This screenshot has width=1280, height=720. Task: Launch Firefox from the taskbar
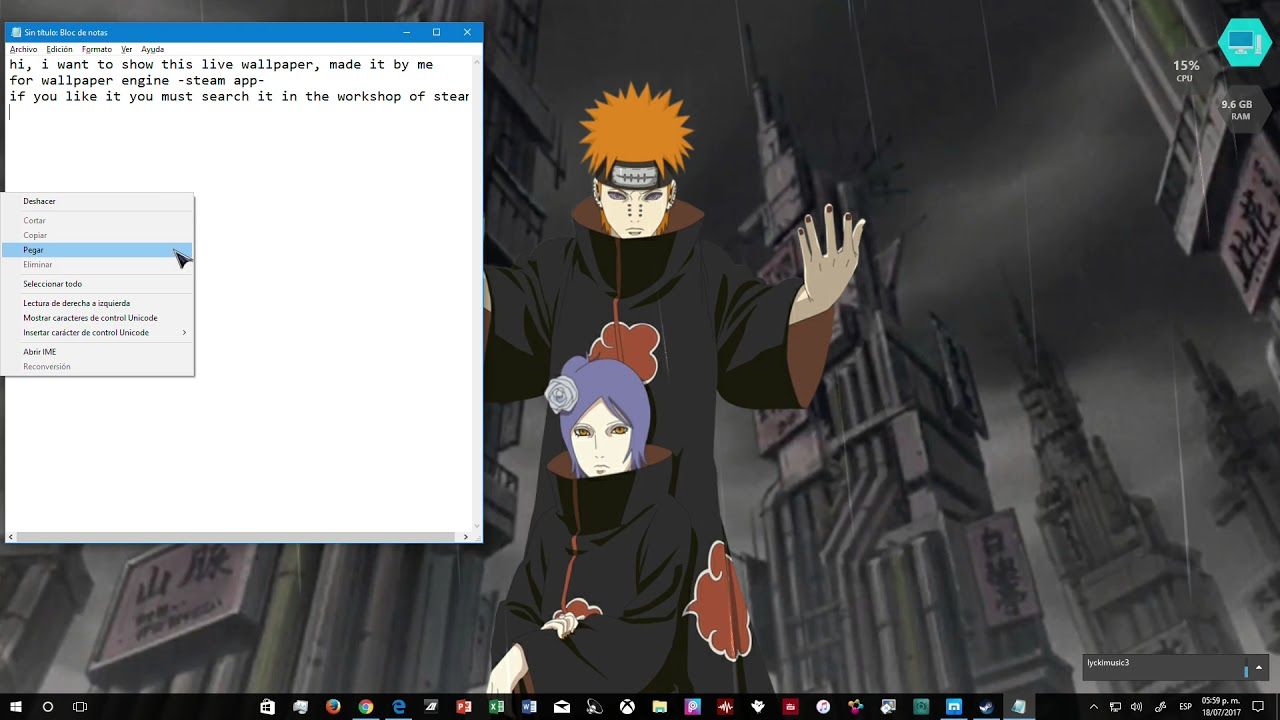333,706
